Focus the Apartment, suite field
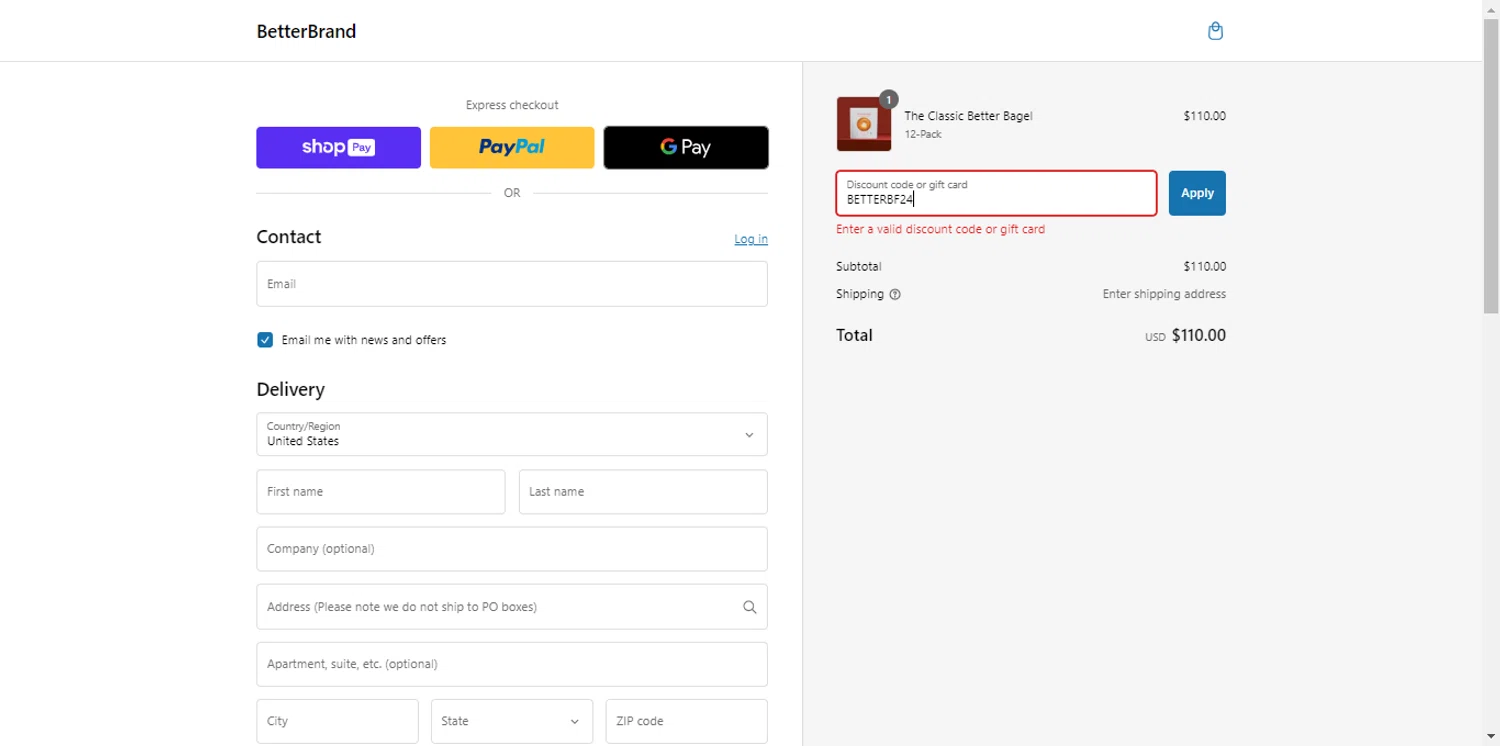 click(x=512, y=664)
